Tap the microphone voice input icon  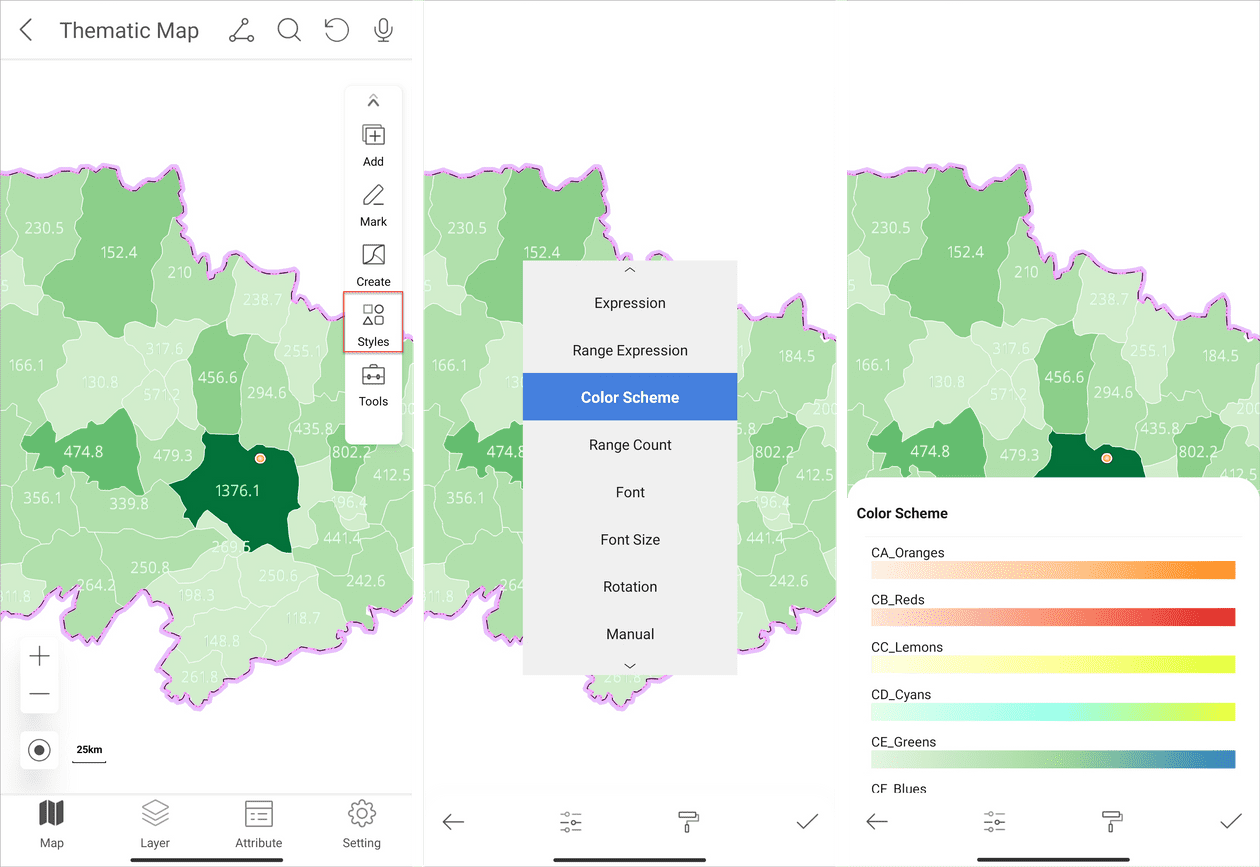pos(383,31)
